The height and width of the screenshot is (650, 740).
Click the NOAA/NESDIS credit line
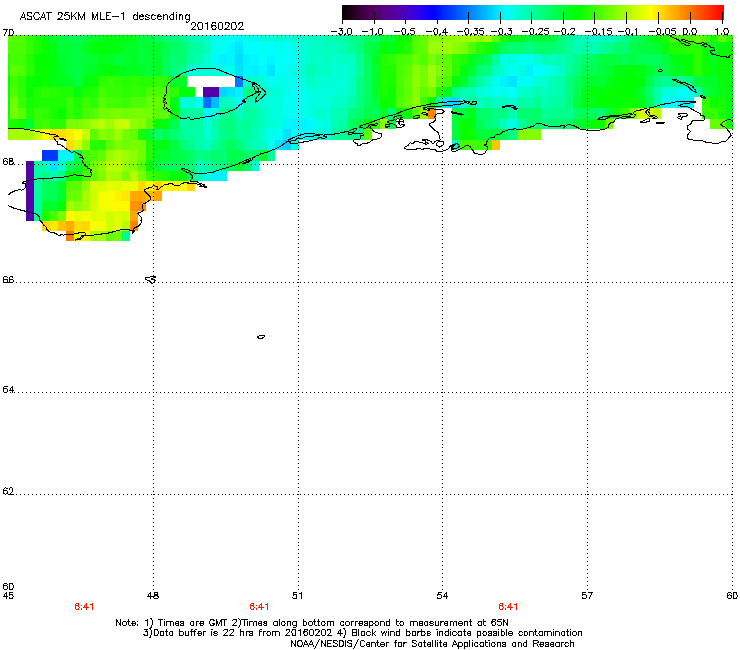432,644
